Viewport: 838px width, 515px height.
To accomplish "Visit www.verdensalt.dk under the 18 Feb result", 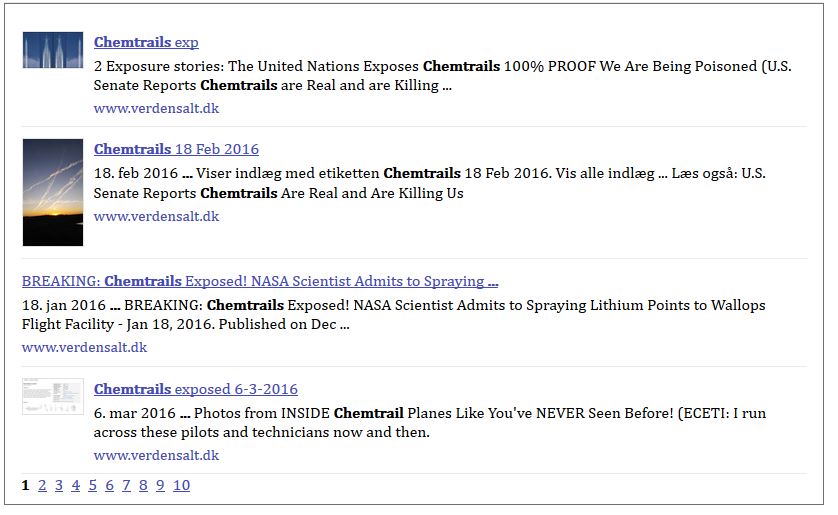I will [156, 216].
